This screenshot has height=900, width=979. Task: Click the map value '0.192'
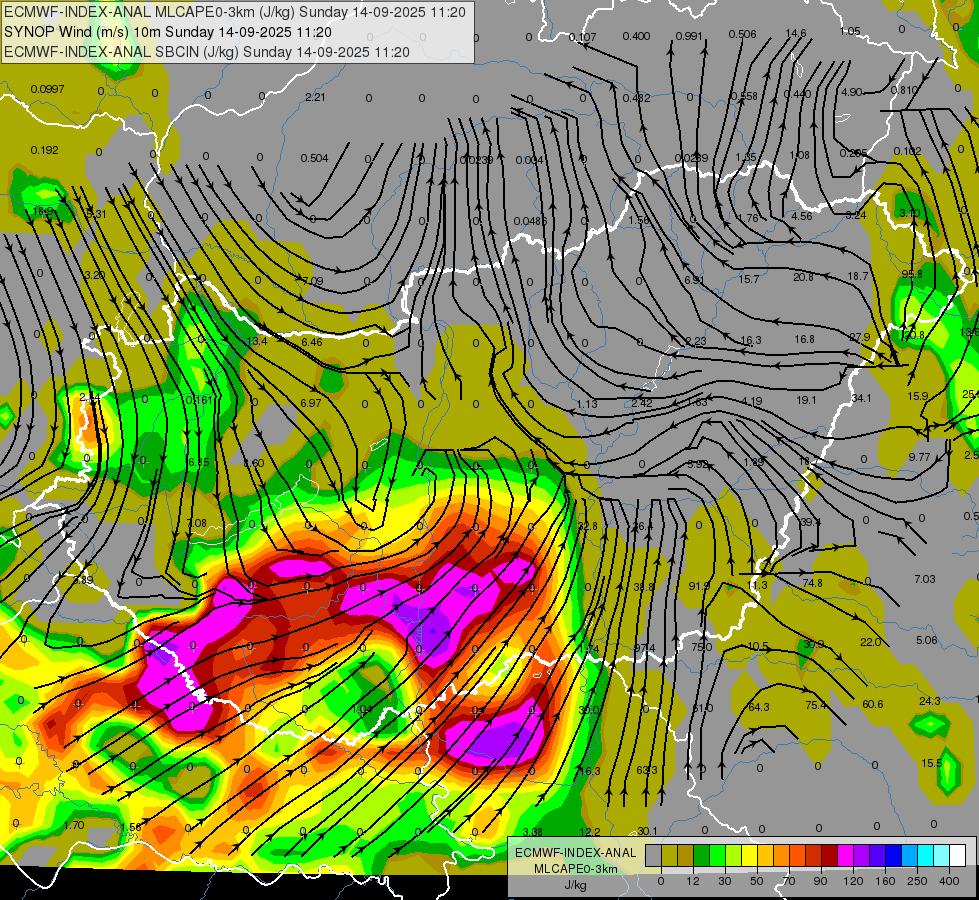[x=44, y=150]
